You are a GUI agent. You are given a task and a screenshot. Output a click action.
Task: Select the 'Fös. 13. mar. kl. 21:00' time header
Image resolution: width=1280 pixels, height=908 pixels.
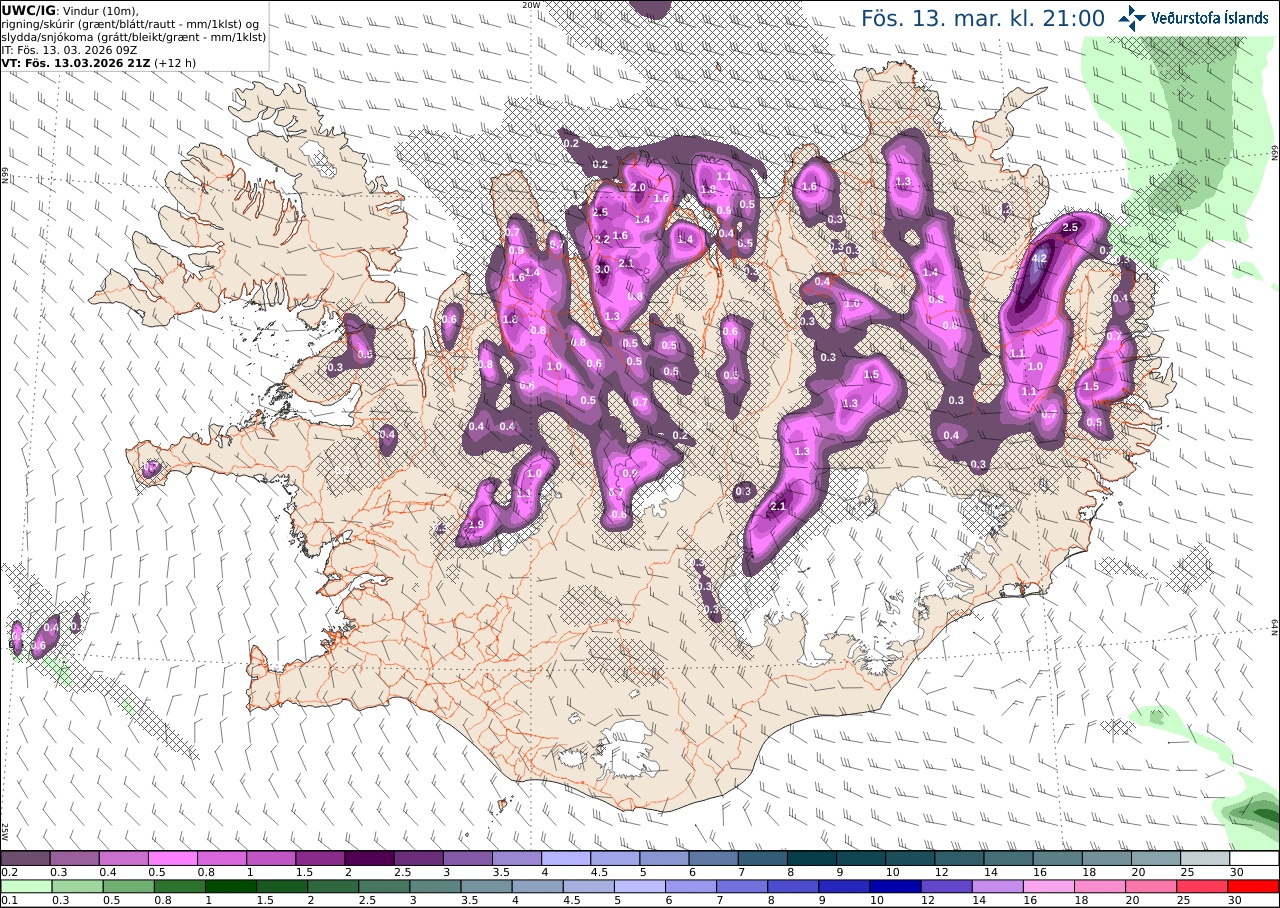pyautogui.click(x=983, y=18)
